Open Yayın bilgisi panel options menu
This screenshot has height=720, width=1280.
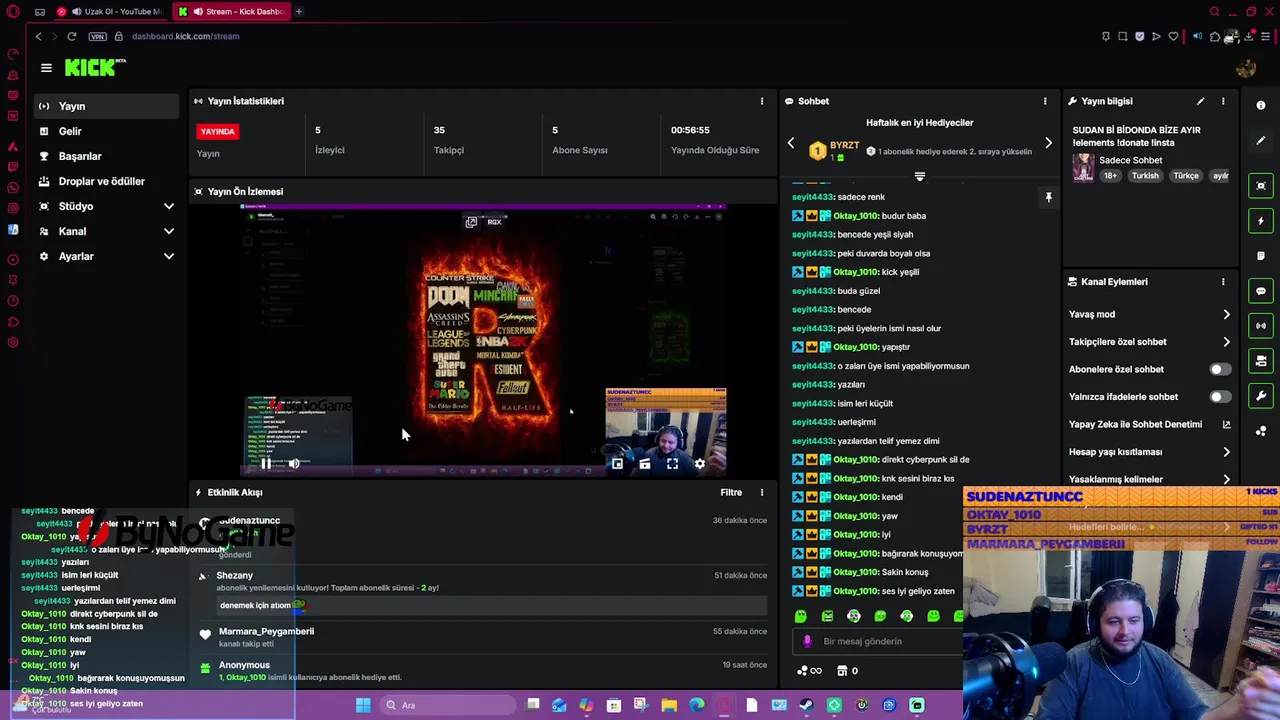pos(1223,101)
